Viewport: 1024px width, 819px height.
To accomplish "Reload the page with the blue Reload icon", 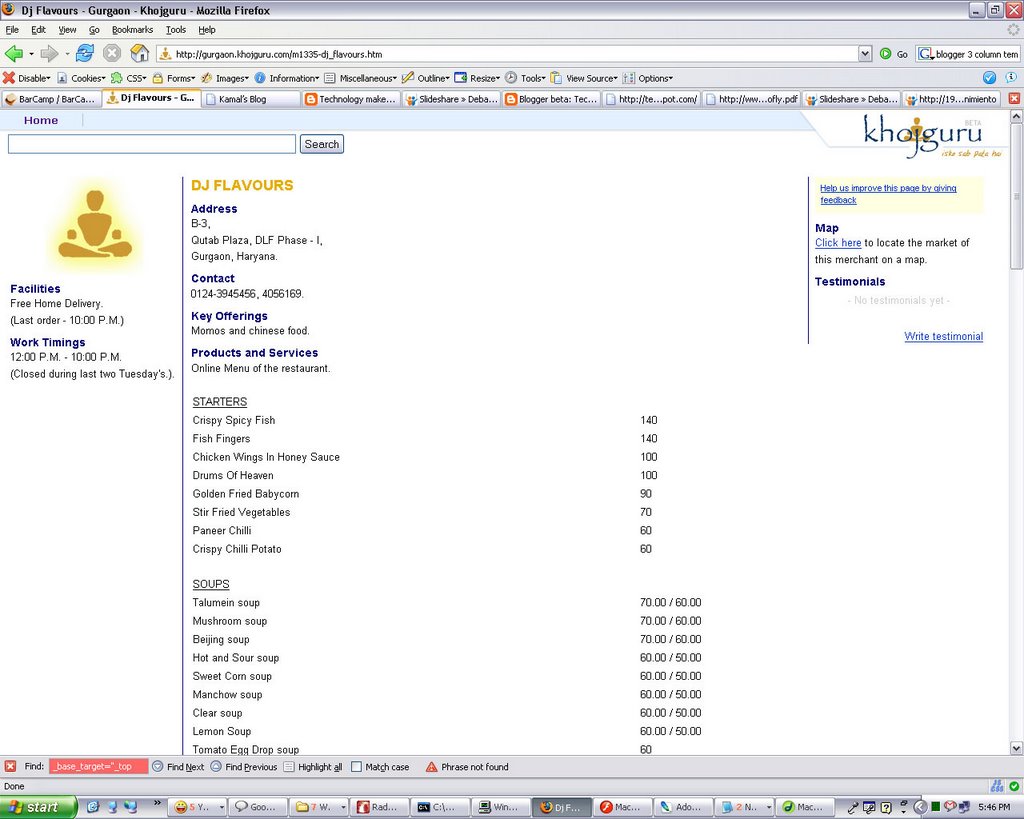I will [x=85, y=53].
